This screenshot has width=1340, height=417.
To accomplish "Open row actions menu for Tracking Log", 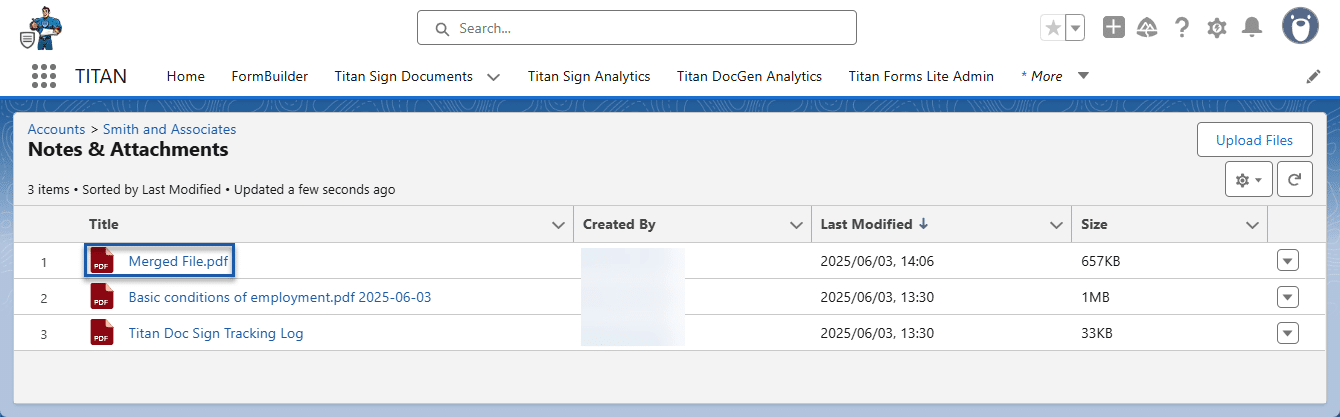I will [x=1288, y=333].
